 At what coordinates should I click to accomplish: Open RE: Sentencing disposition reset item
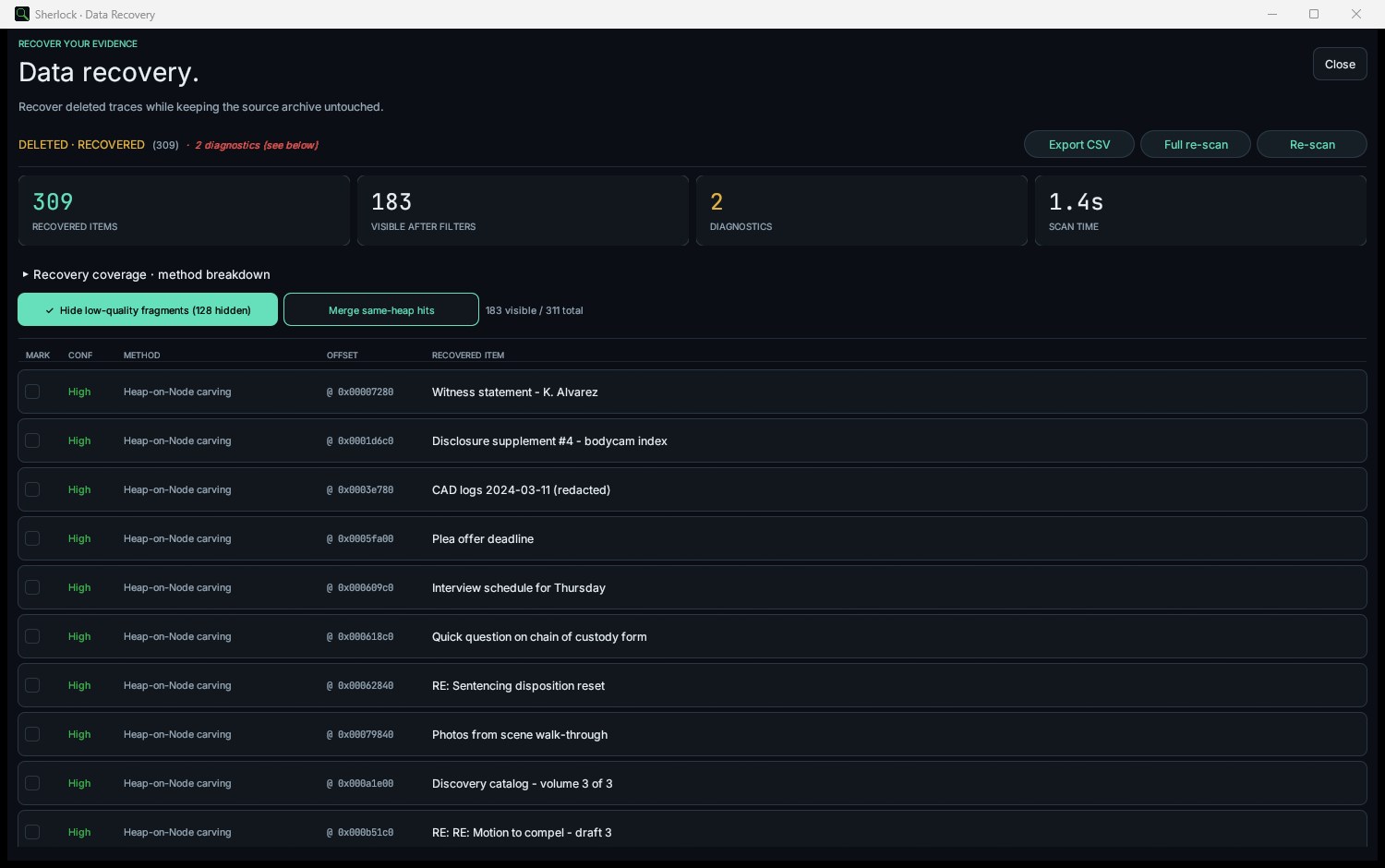tap(518, 685)
